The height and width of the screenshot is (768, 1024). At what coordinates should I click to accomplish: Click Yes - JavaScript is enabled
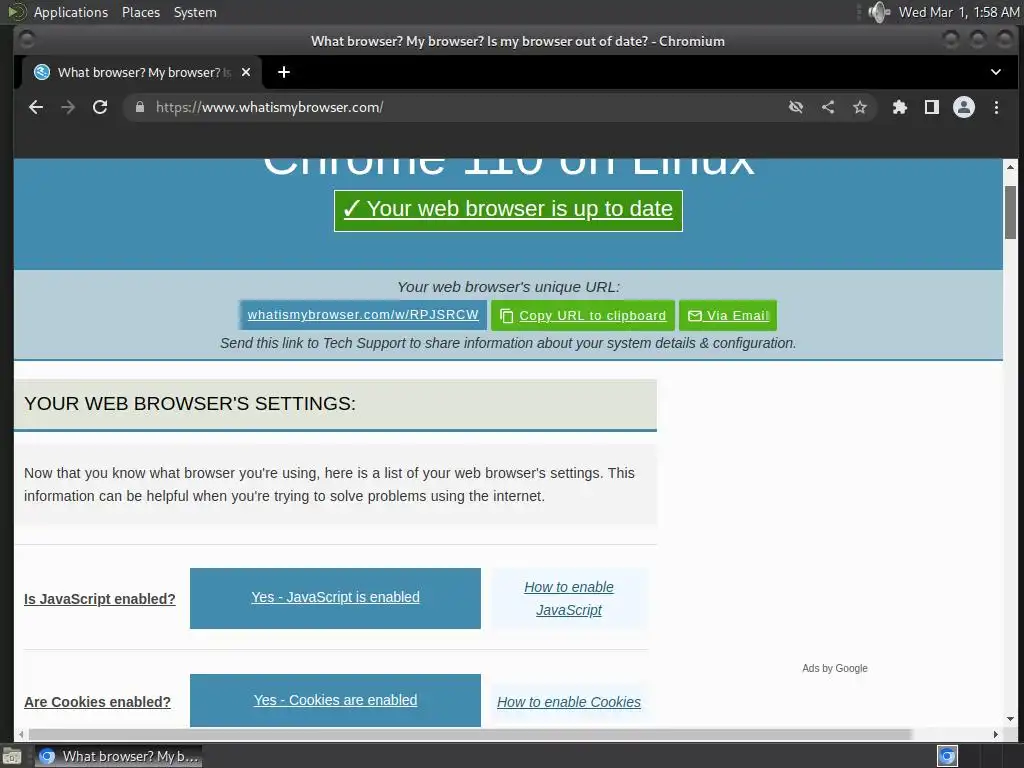(x=336, y=598)
